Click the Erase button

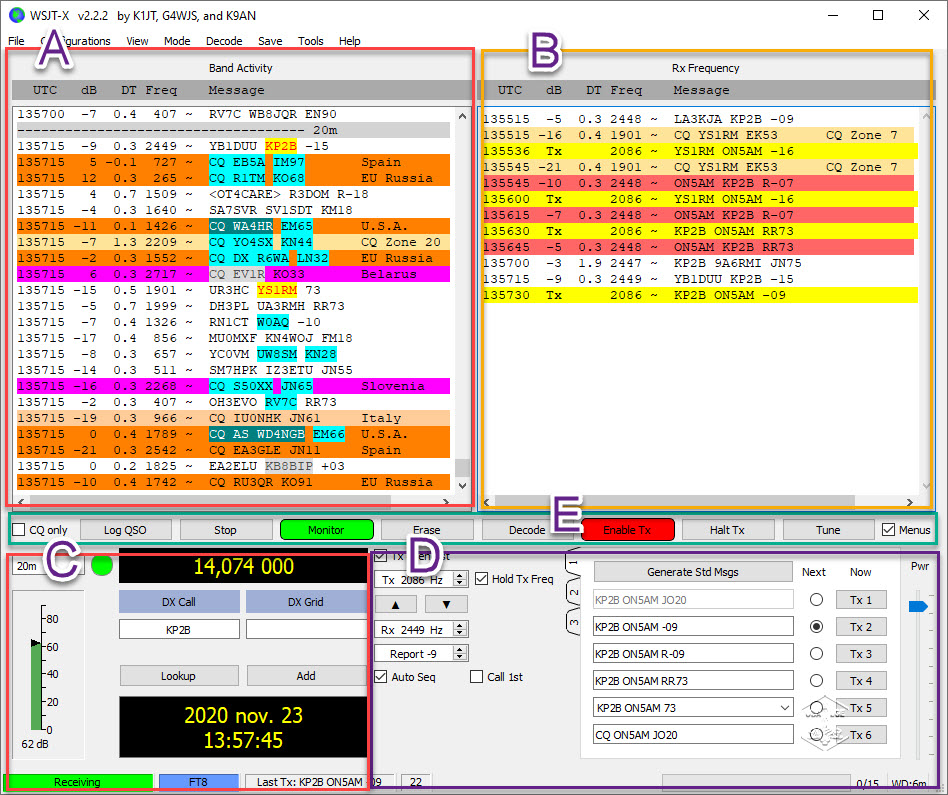[427, 530]
